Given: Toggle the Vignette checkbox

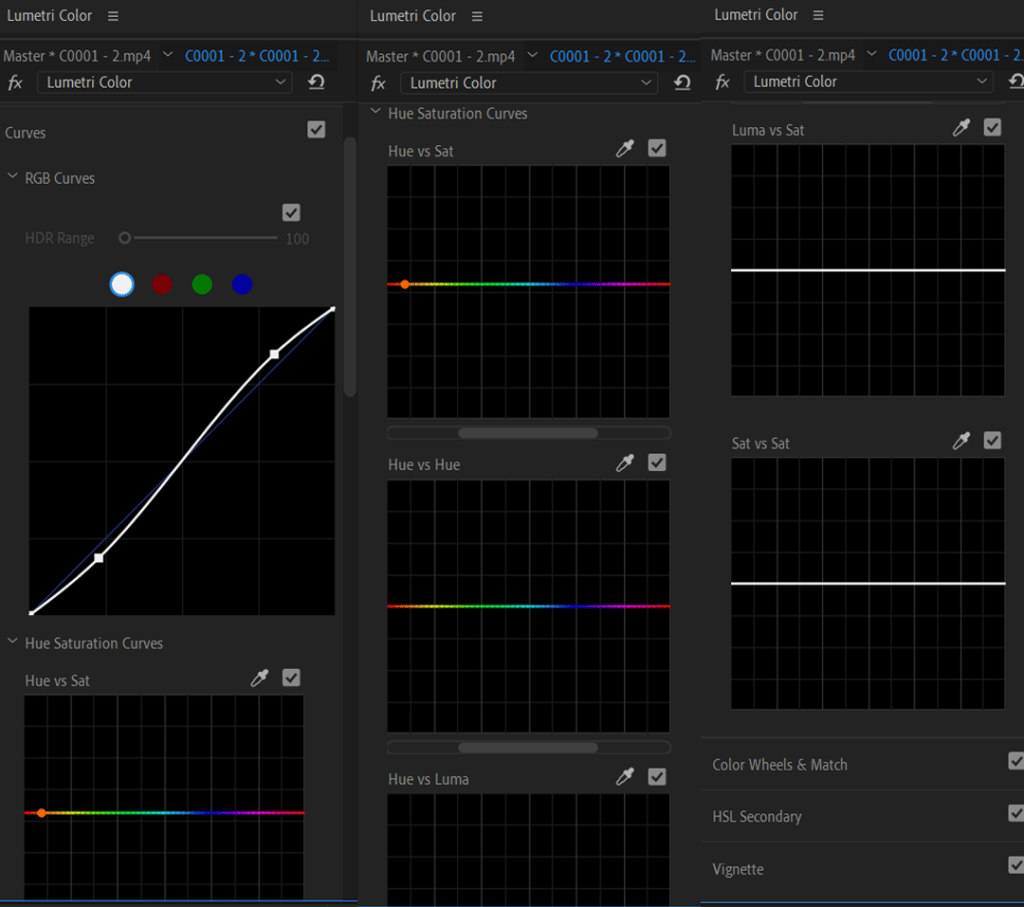Looking at the screenshot, I should [1016, 865].
